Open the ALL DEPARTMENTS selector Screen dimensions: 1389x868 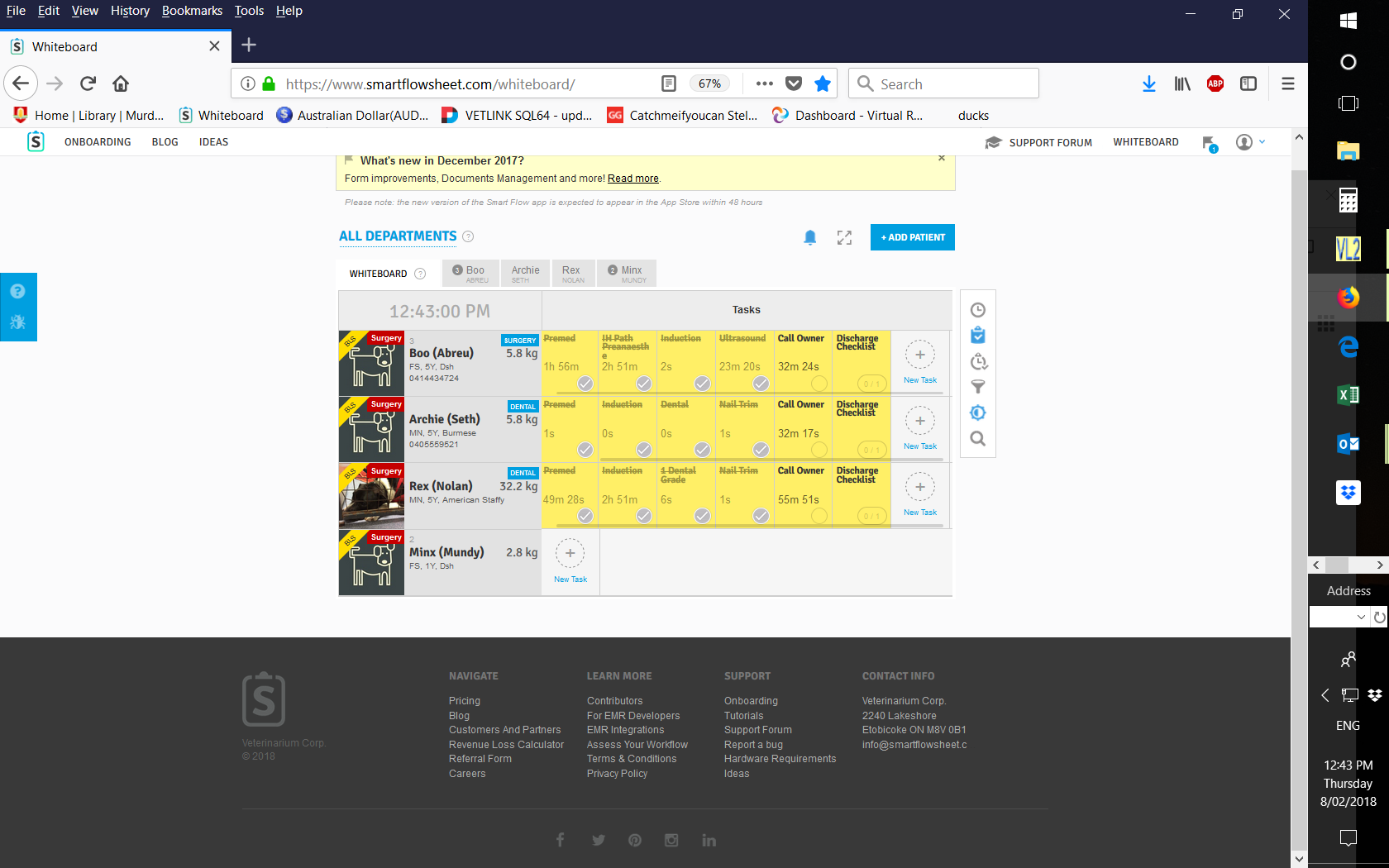click(x=398, y=236)
